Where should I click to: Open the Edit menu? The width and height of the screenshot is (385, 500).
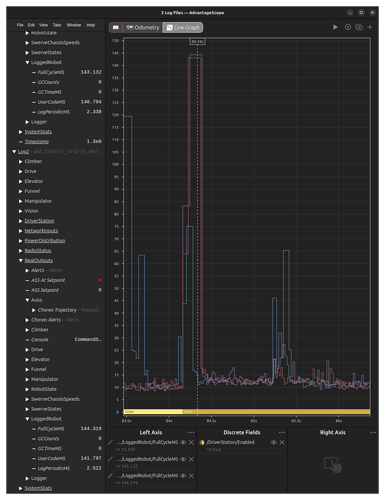click(x=31, y=25)
